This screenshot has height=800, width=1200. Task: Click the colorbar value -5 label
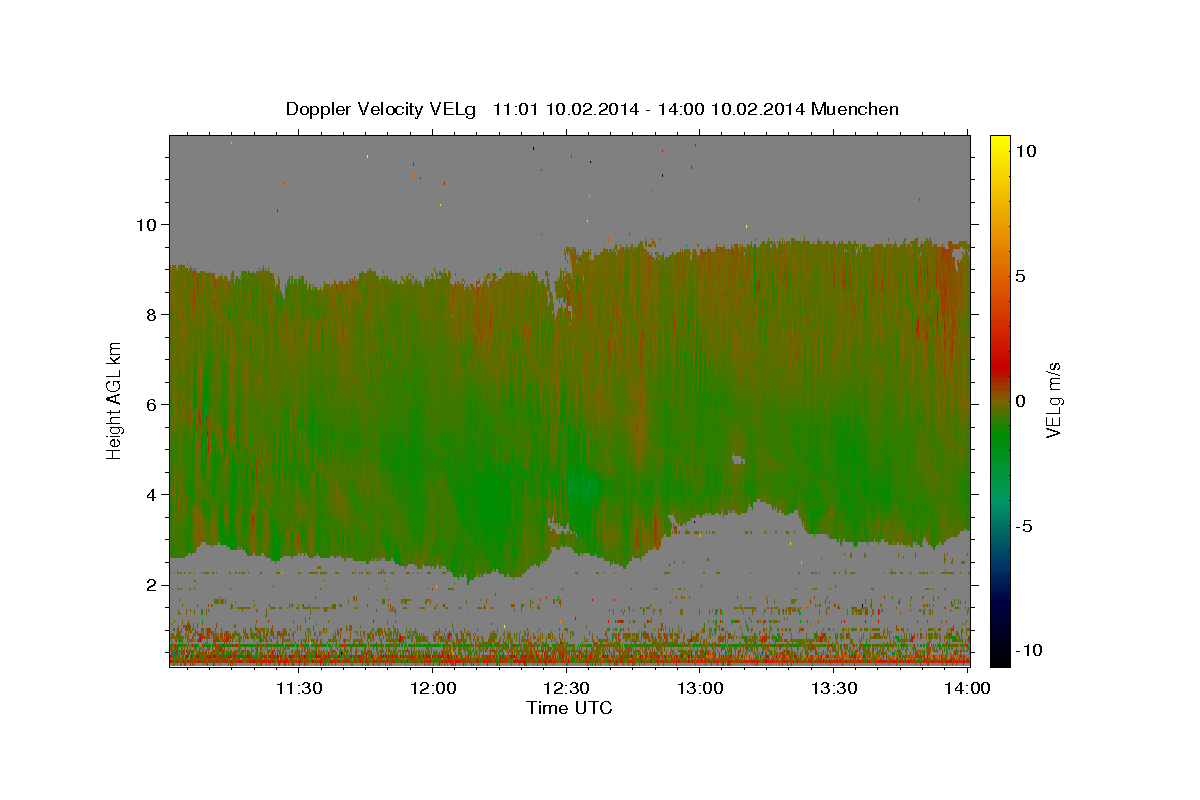(1024, 526)
